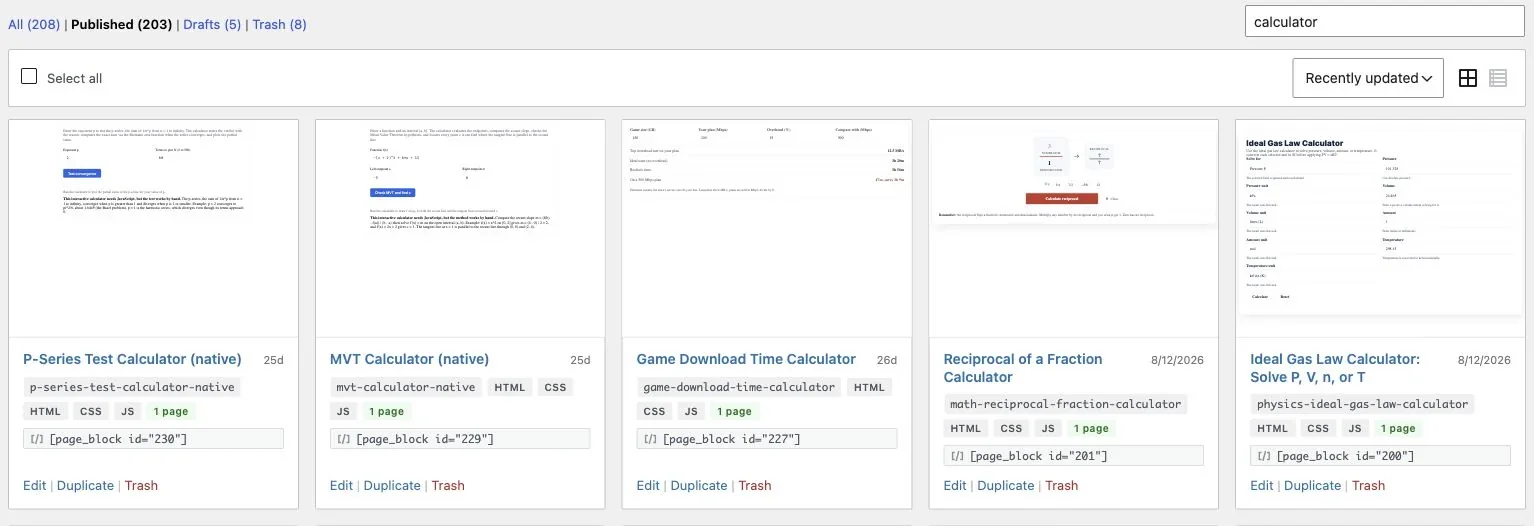Screen dimensions: 1534x526
Task: Duplicate MVT Calculator (native)
Action: [392, 485]
